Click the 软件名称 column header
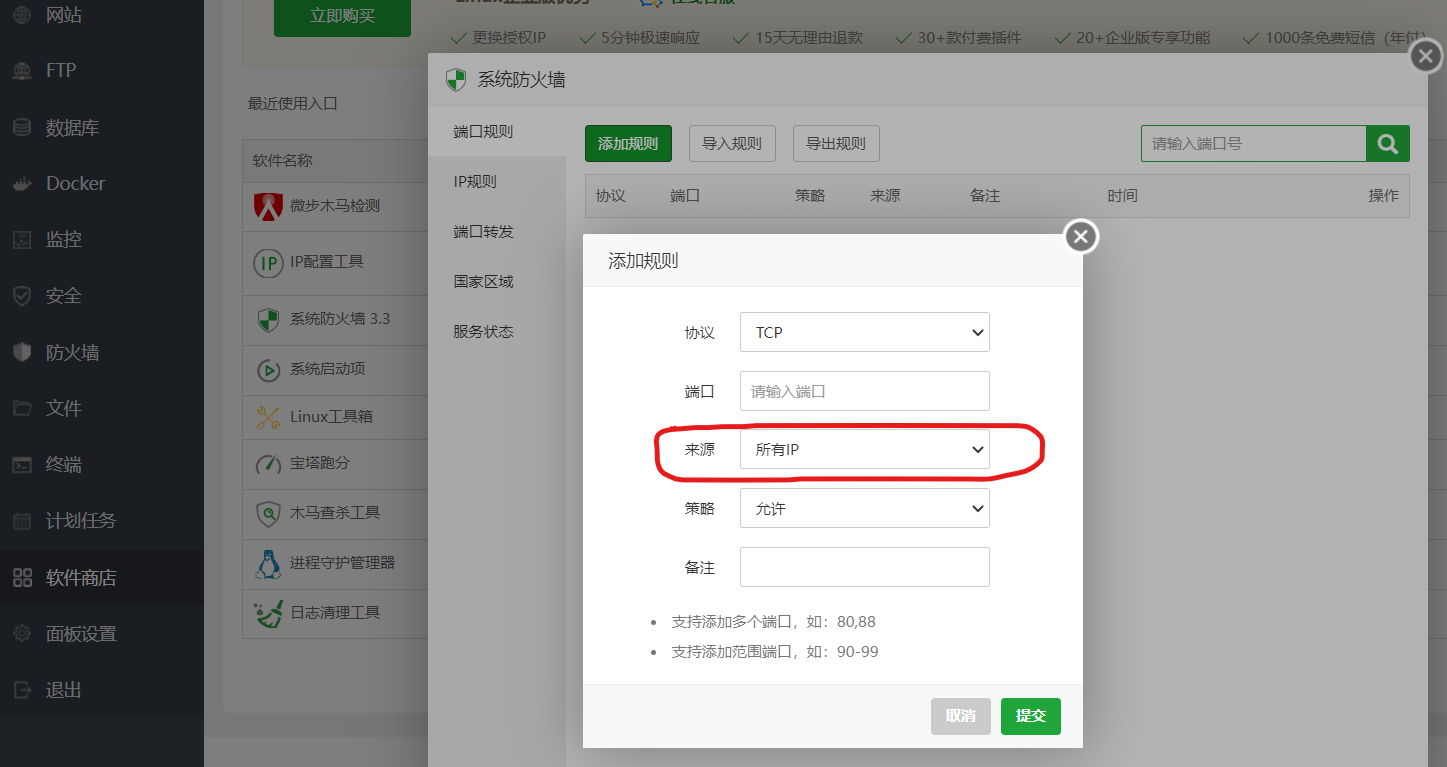The width and height of the screenshot is (1447, 767). 283,161
